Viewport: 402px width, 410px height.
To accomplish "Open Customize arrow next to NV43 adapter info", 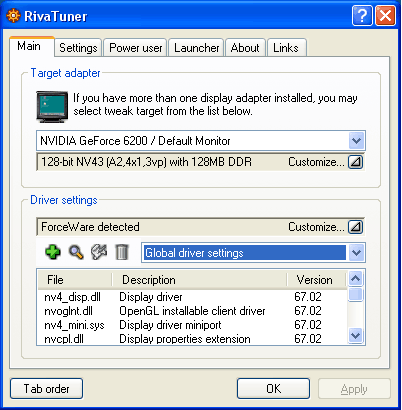I will 355,162.
